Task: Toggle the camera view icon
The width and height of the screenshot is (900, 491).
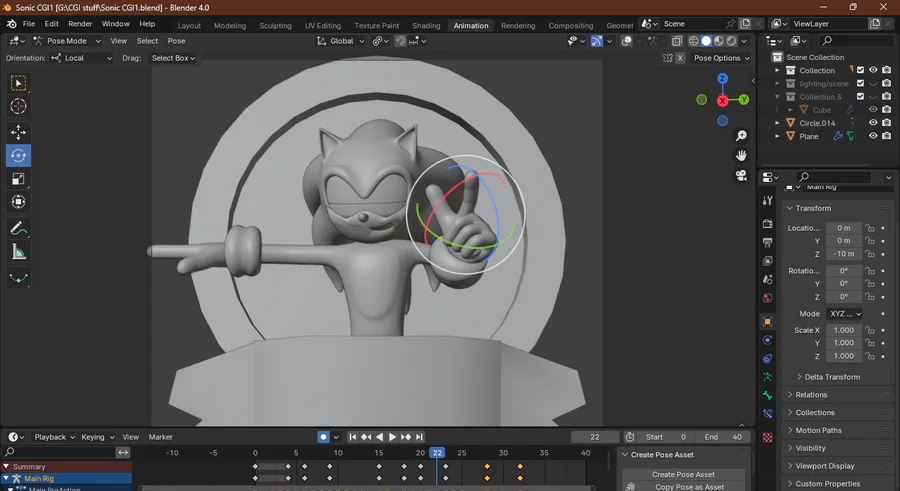Action: click(x=741, y=176)
